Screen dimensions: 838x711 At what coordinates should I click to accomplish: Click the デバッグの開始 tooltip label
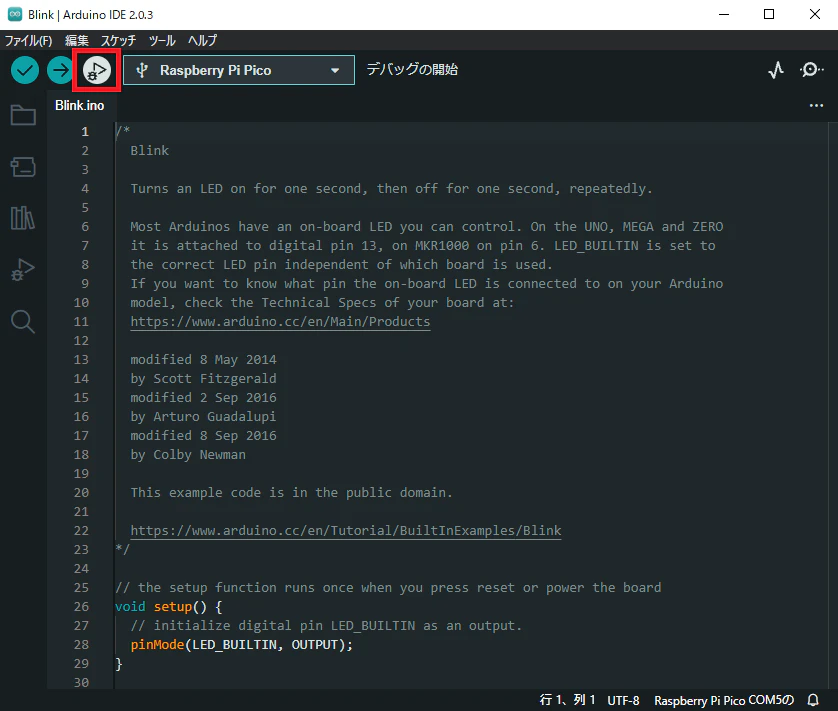pos(412,69)
